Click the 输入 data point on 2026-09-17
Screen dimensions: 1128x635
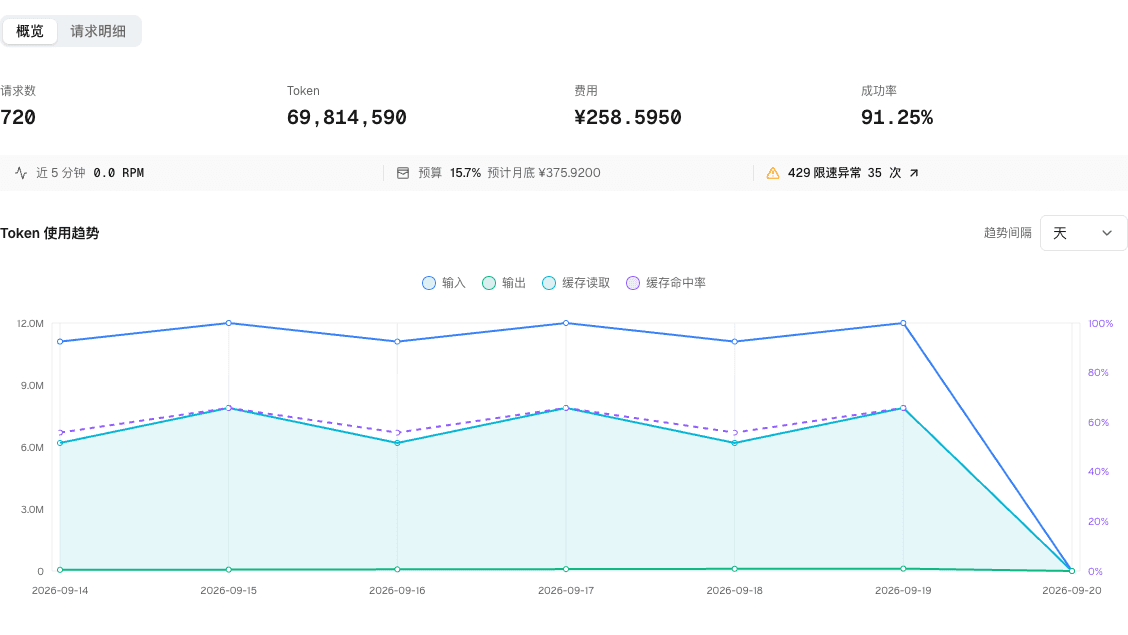(566, 323)
